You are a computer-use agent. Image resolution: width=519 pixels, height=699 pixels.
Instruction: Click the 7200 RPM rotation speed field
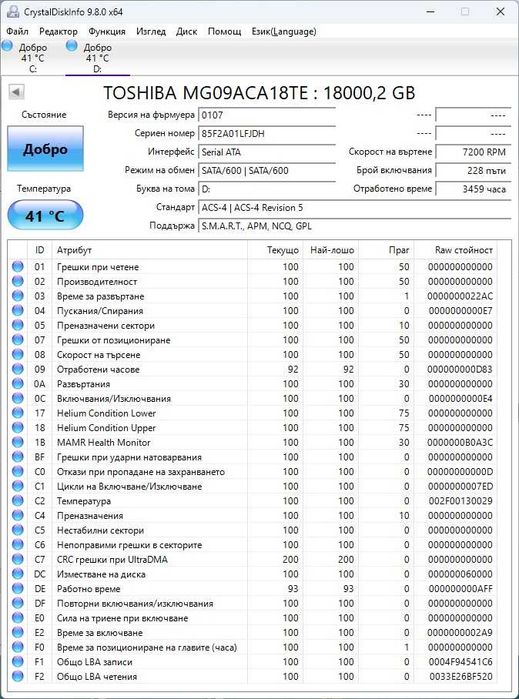473,152
